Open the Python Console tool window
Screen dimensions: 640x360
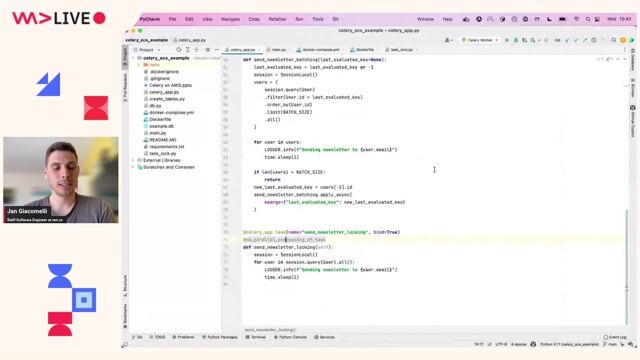(x=290, y=337)
